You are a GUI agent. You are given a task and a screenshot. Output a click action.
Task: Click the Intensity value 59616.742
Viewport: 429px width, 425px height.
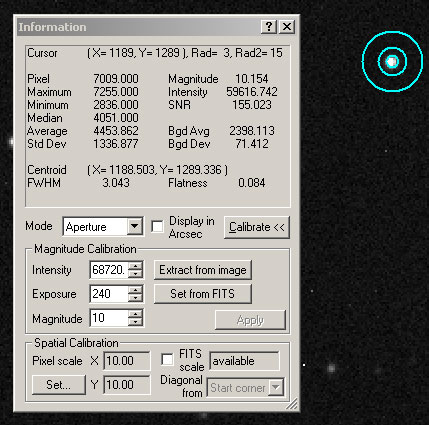(x=252, y=92)
